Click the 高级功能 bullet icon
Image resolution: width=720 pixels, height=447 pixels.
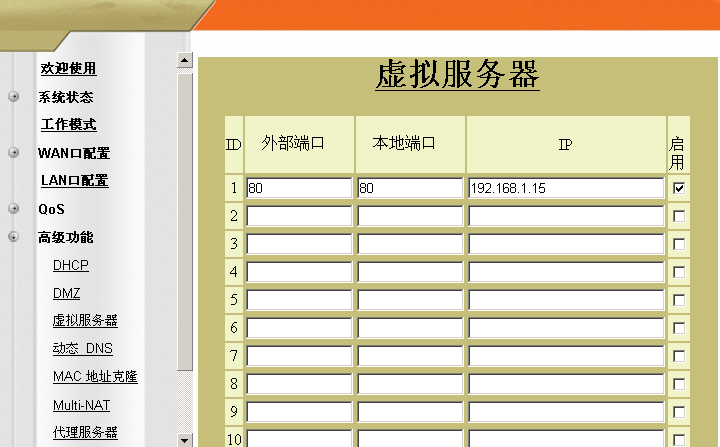click(x=14, y=237)
